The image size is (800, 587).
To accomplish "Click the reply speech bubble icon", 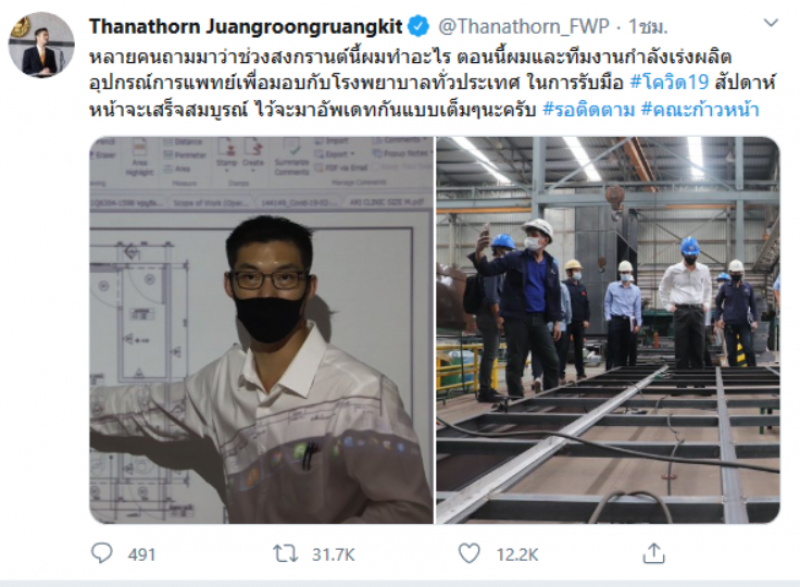I will pos(101,553).
